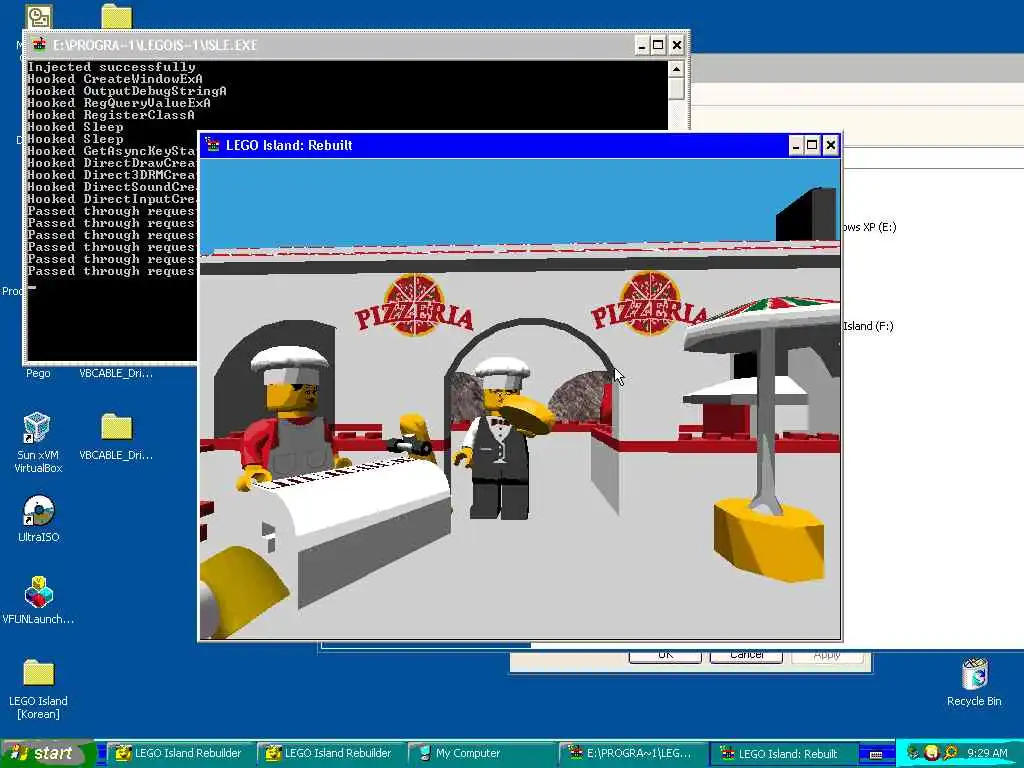Click Cancel in the dialog behind the game
This screenshot has height=768, width=1024.
coord(746,654)
